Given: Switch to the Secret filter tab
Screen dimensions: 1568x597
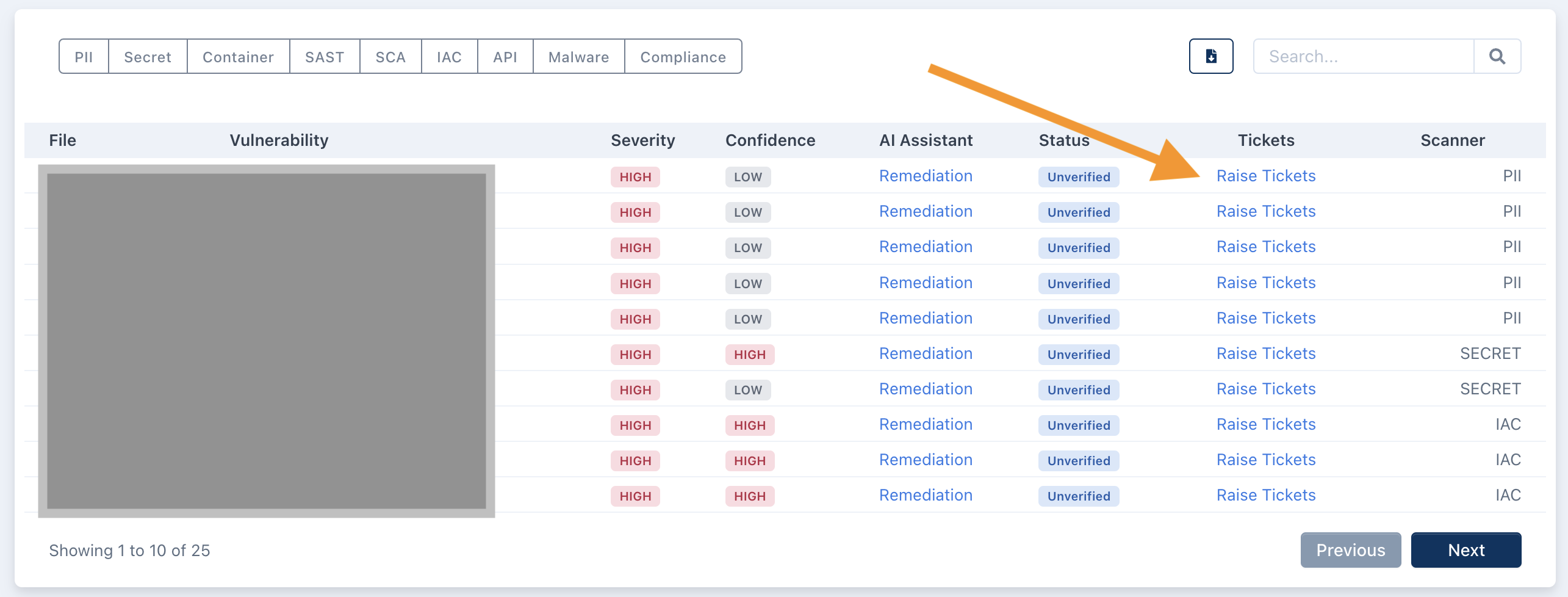Looking at the screenshot, I should 148,57.
